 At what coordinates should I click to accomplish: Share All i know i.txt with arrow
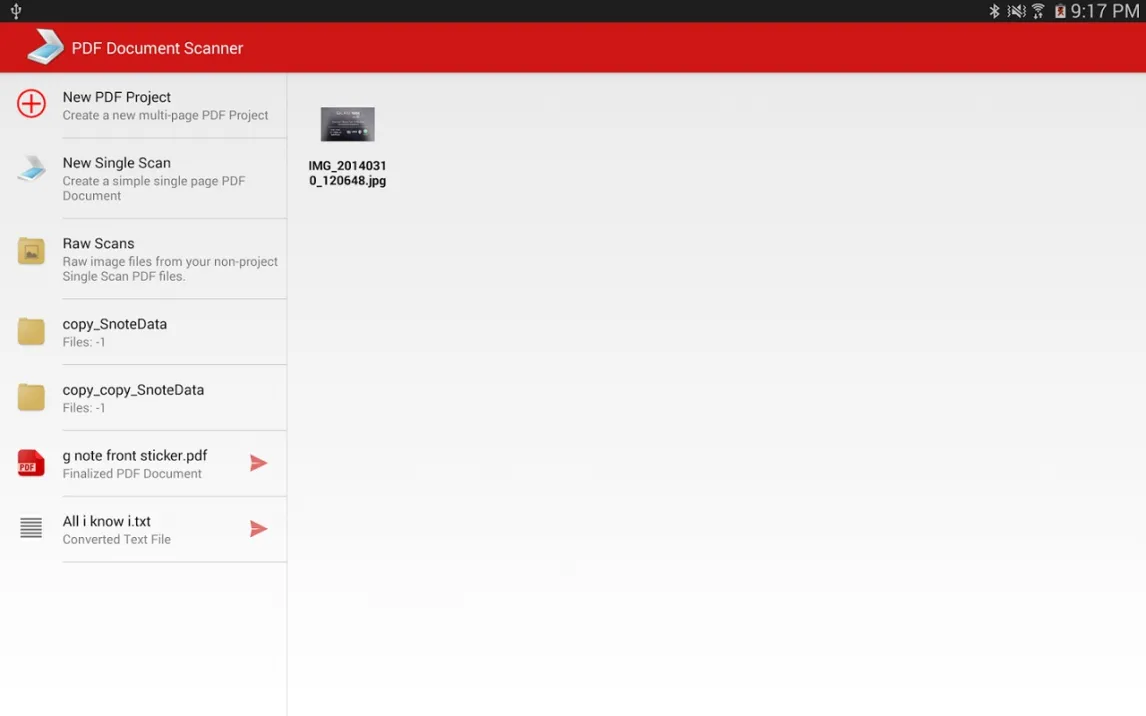click(x=258, y=529)
